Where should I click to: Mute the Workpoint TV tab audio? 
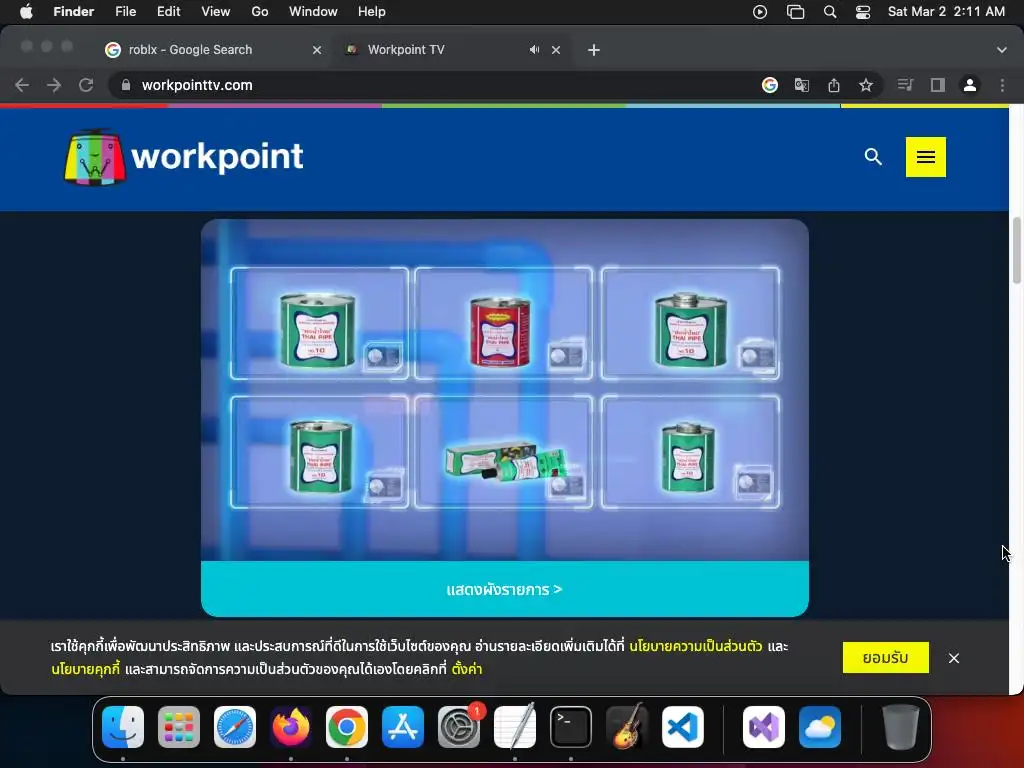534,50
